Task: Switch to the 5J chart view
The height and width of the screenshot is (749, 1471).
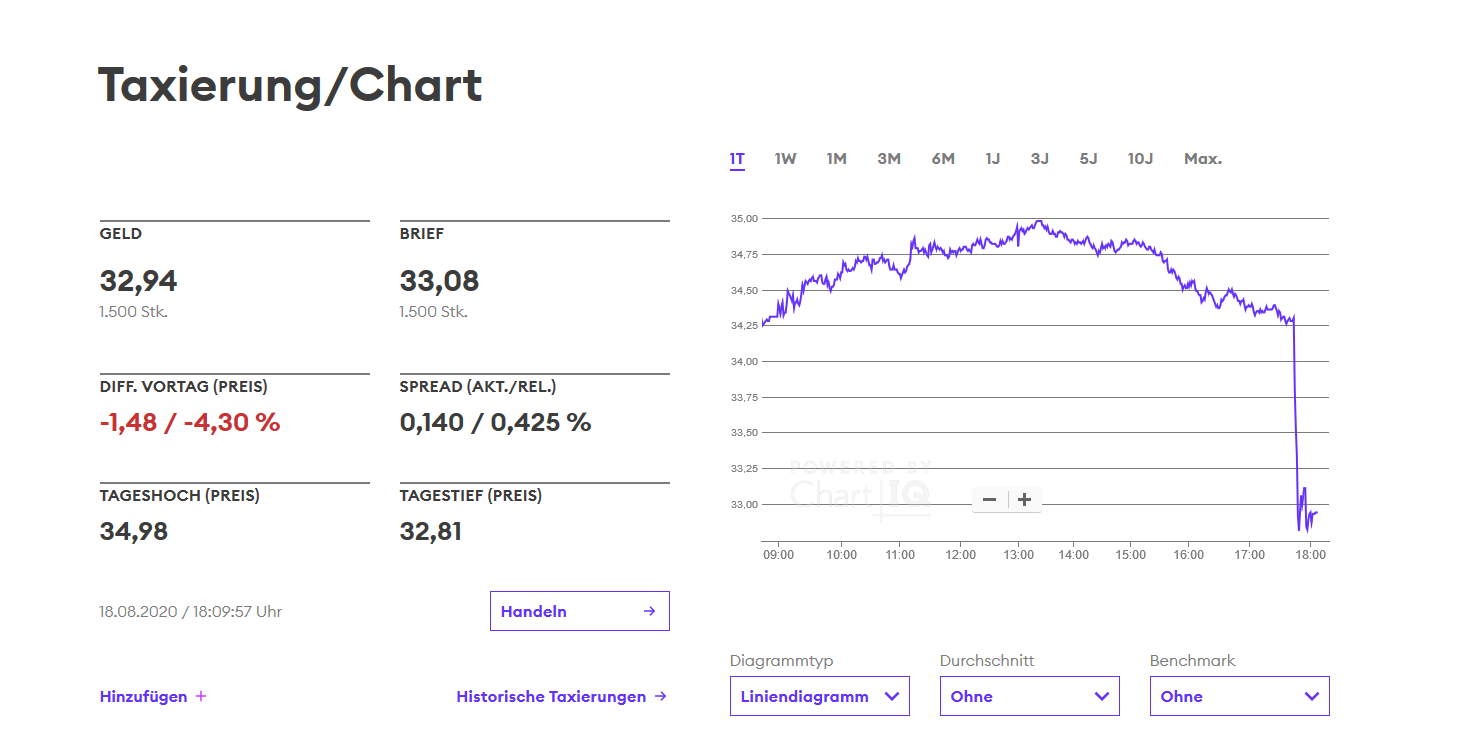Action: click(x=1088, y=158)
